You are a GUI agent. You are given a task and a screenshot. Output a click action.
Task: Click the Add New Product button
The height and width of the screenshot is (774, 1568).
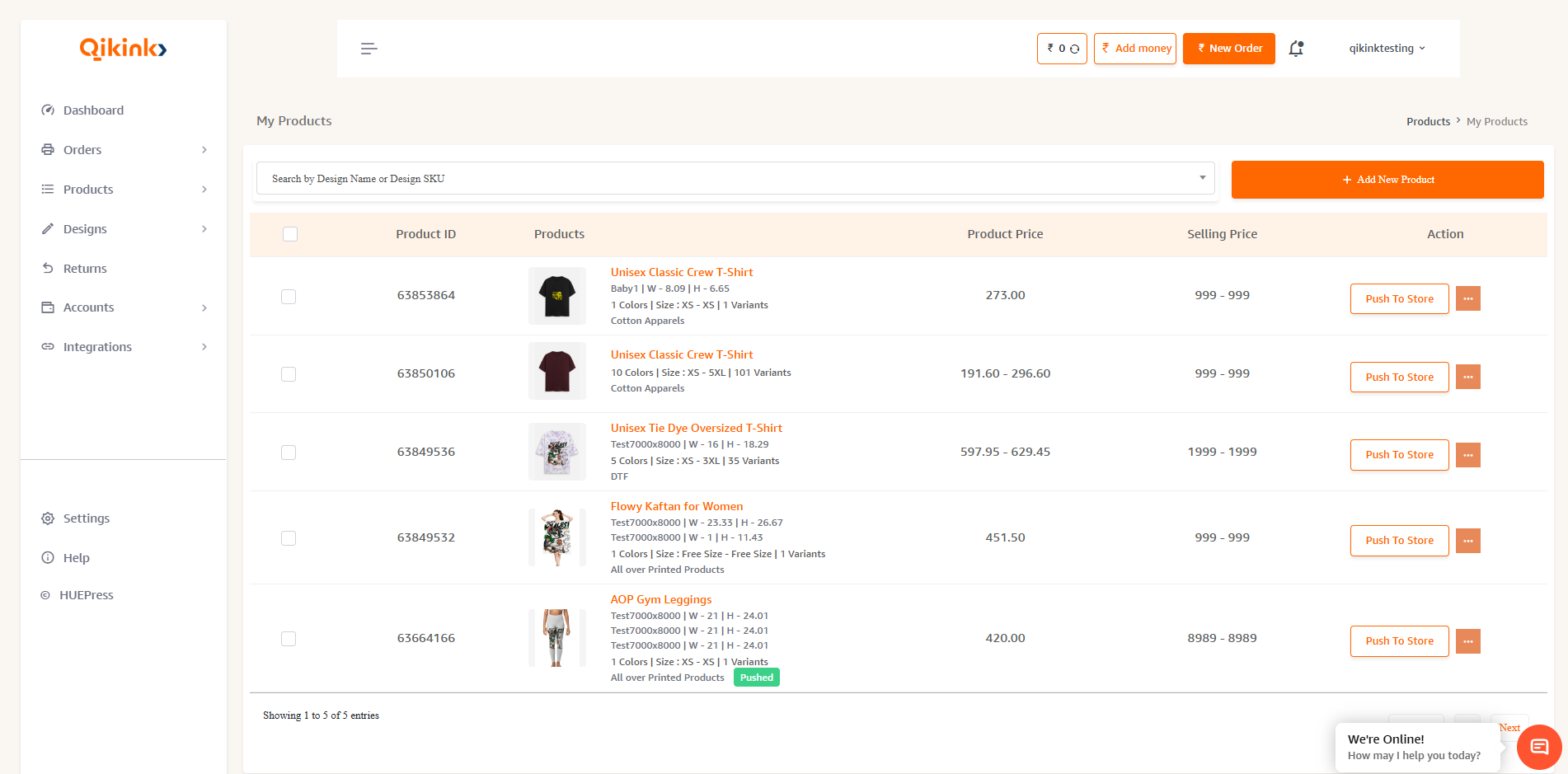point(1387,180)
